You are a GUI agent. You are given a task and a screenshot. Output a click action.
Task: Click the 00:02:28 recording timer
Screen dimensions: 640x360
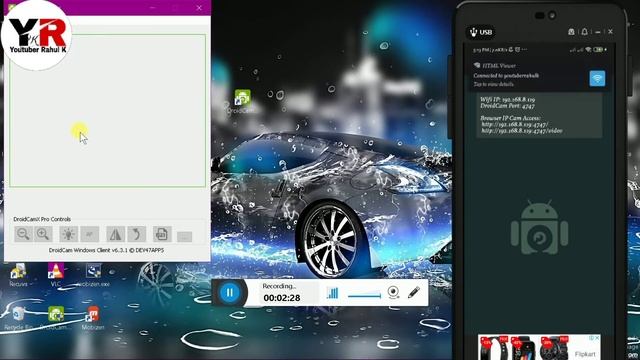pos(282,298)
